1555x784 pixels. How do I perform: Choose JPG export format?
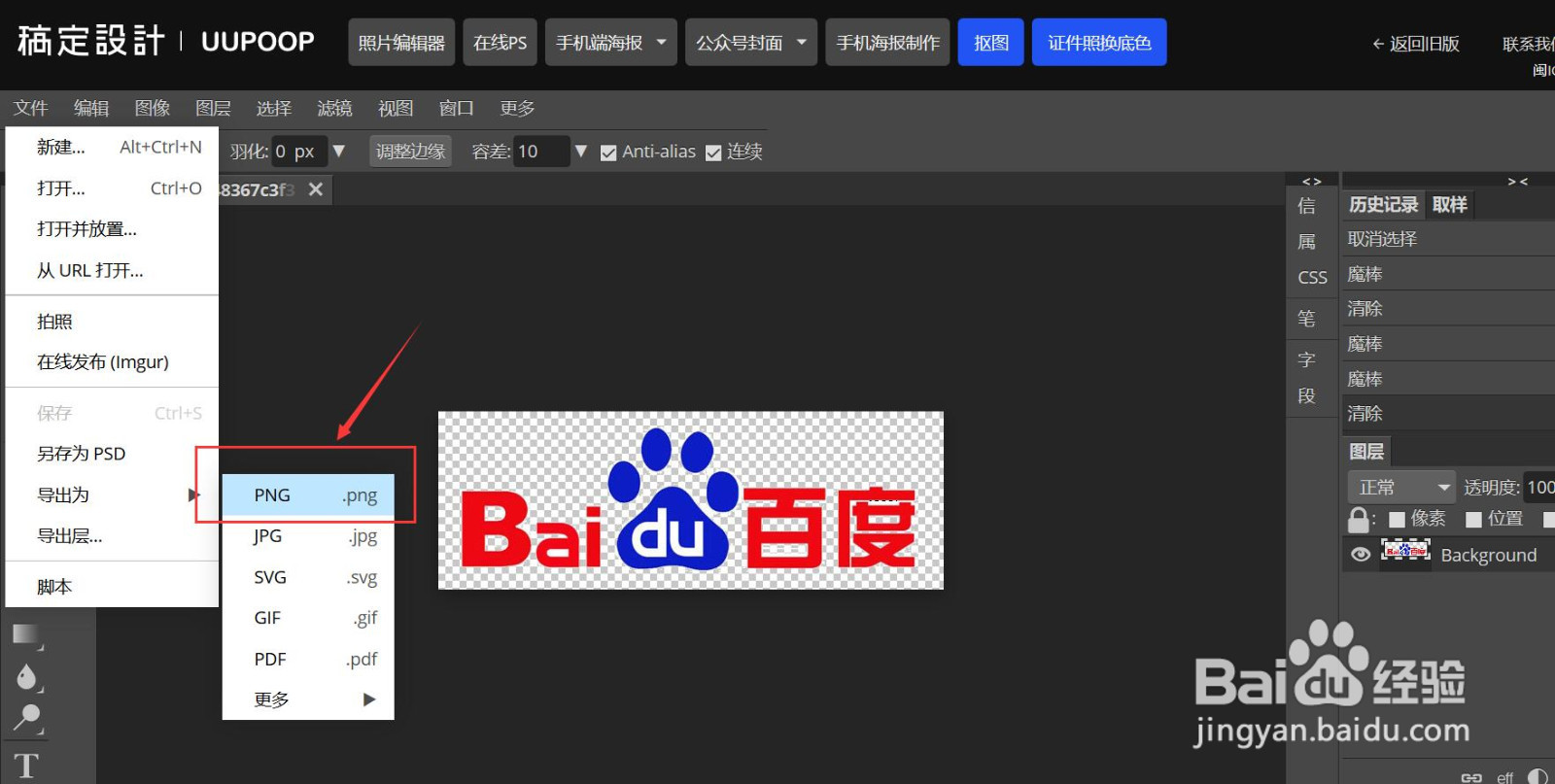coord(308,535)
